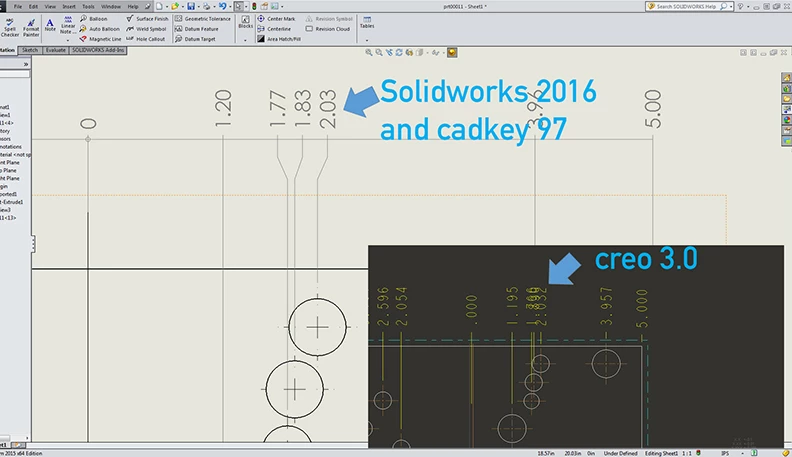Click the New document icon
This screenshot has height=457, width=792.
[x=159, y=6]
